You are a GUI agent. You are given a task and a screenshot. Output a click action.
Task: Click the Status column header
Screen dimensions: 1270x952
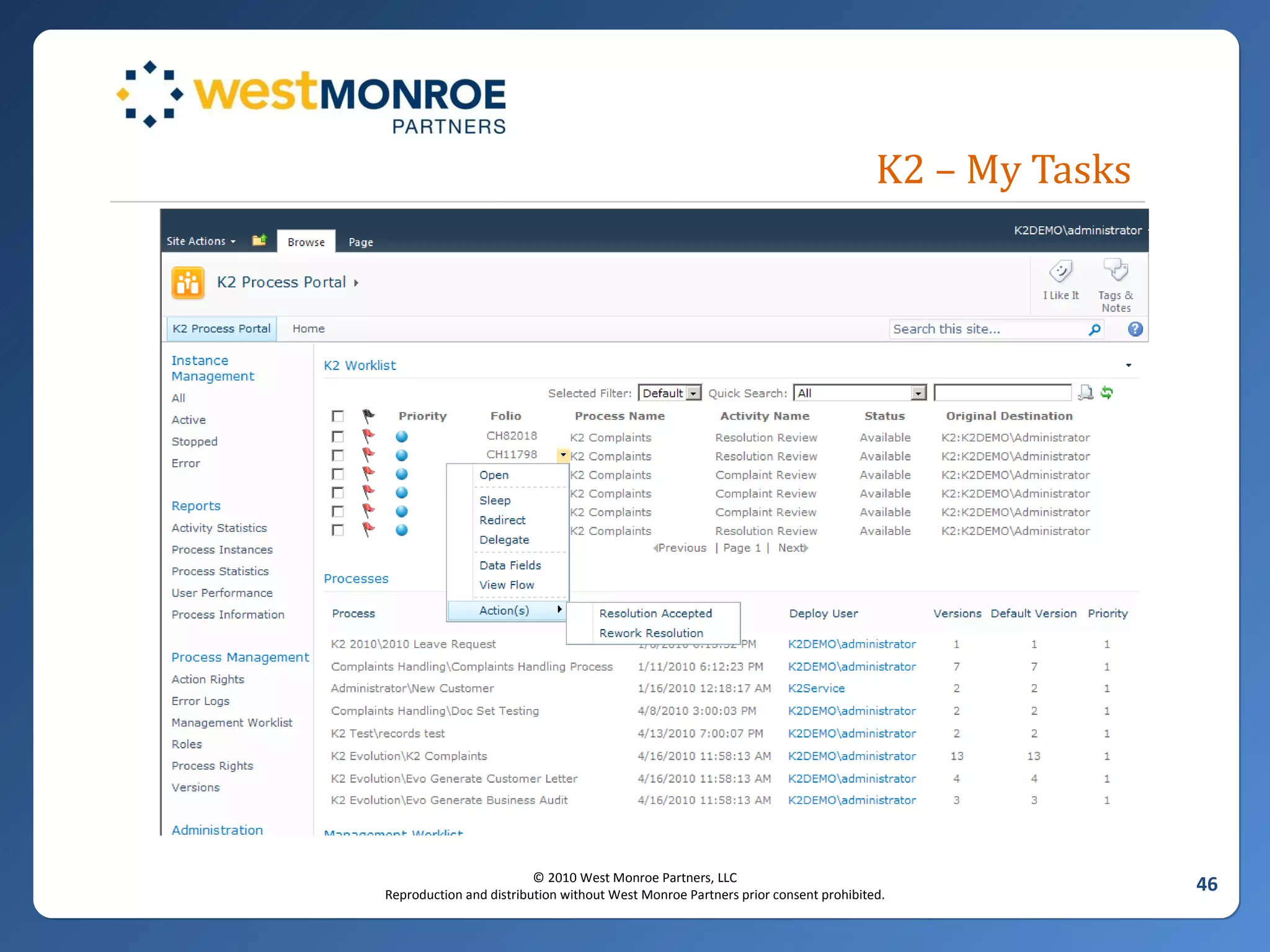(x=885, y=416)
